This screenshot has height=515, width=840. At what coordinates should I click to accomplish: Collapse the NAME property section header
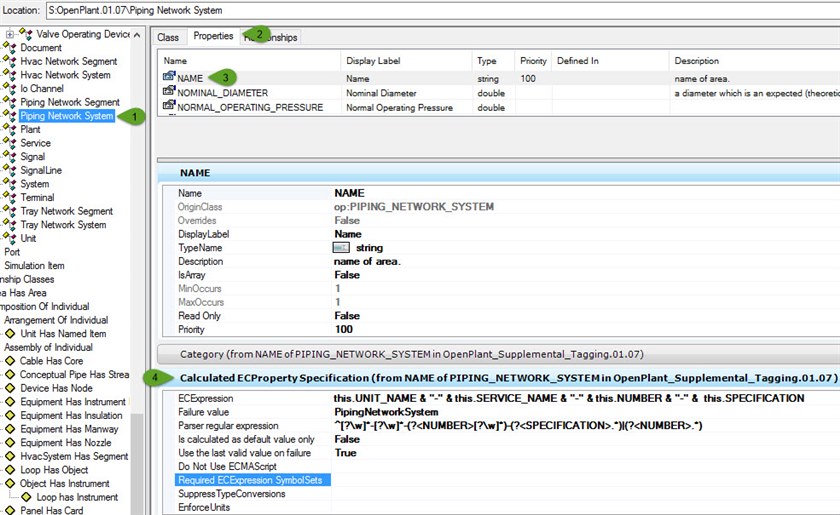(x=498, y=173)
